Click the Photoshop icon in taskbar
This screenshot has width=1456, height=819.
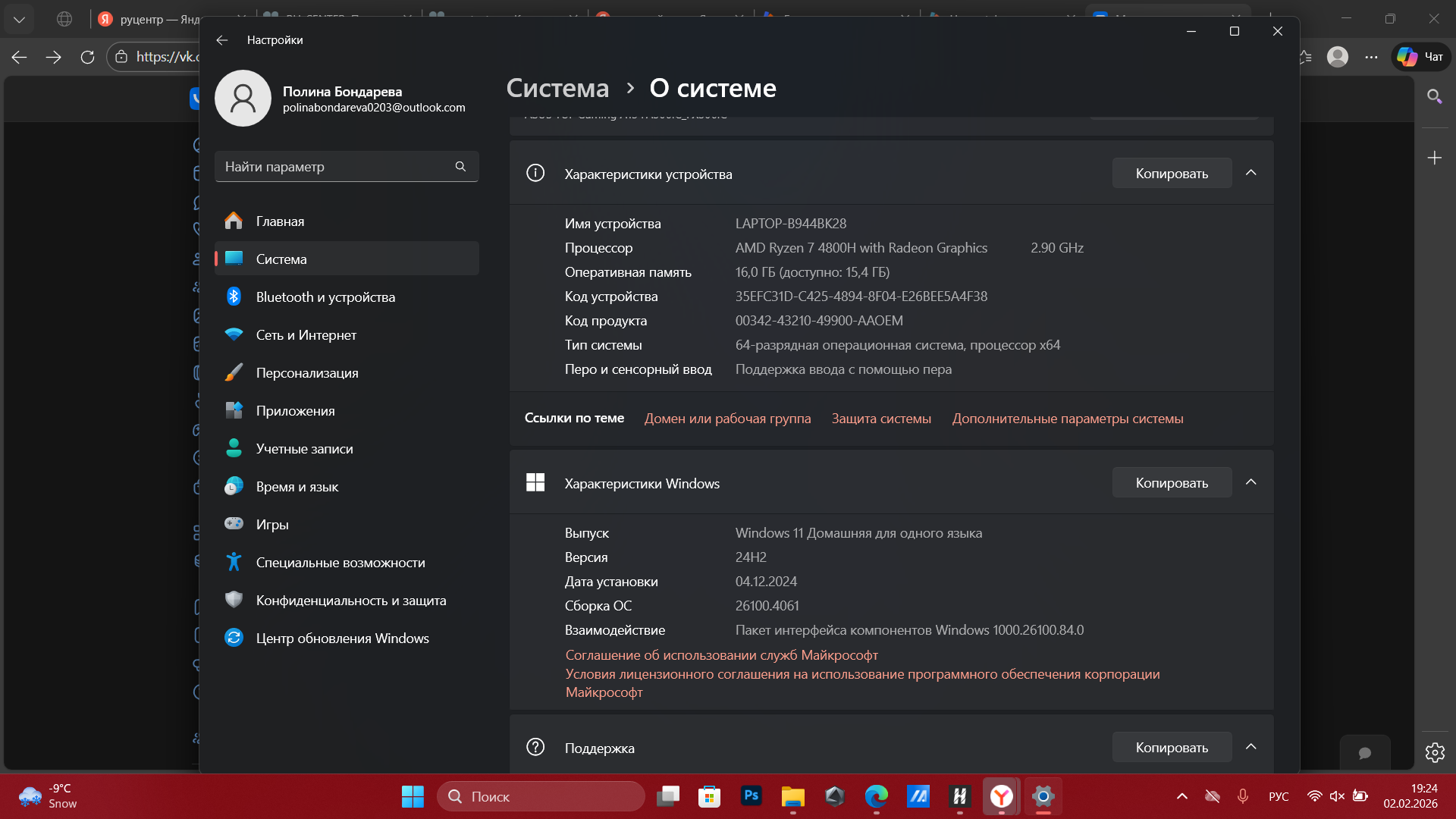click(x=751, y=796)
